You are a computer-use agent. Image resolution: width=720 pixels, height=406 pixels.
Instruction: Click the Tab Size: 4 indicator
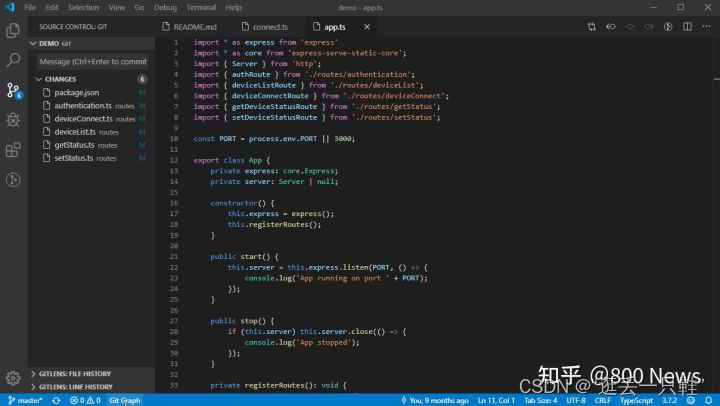540,400
